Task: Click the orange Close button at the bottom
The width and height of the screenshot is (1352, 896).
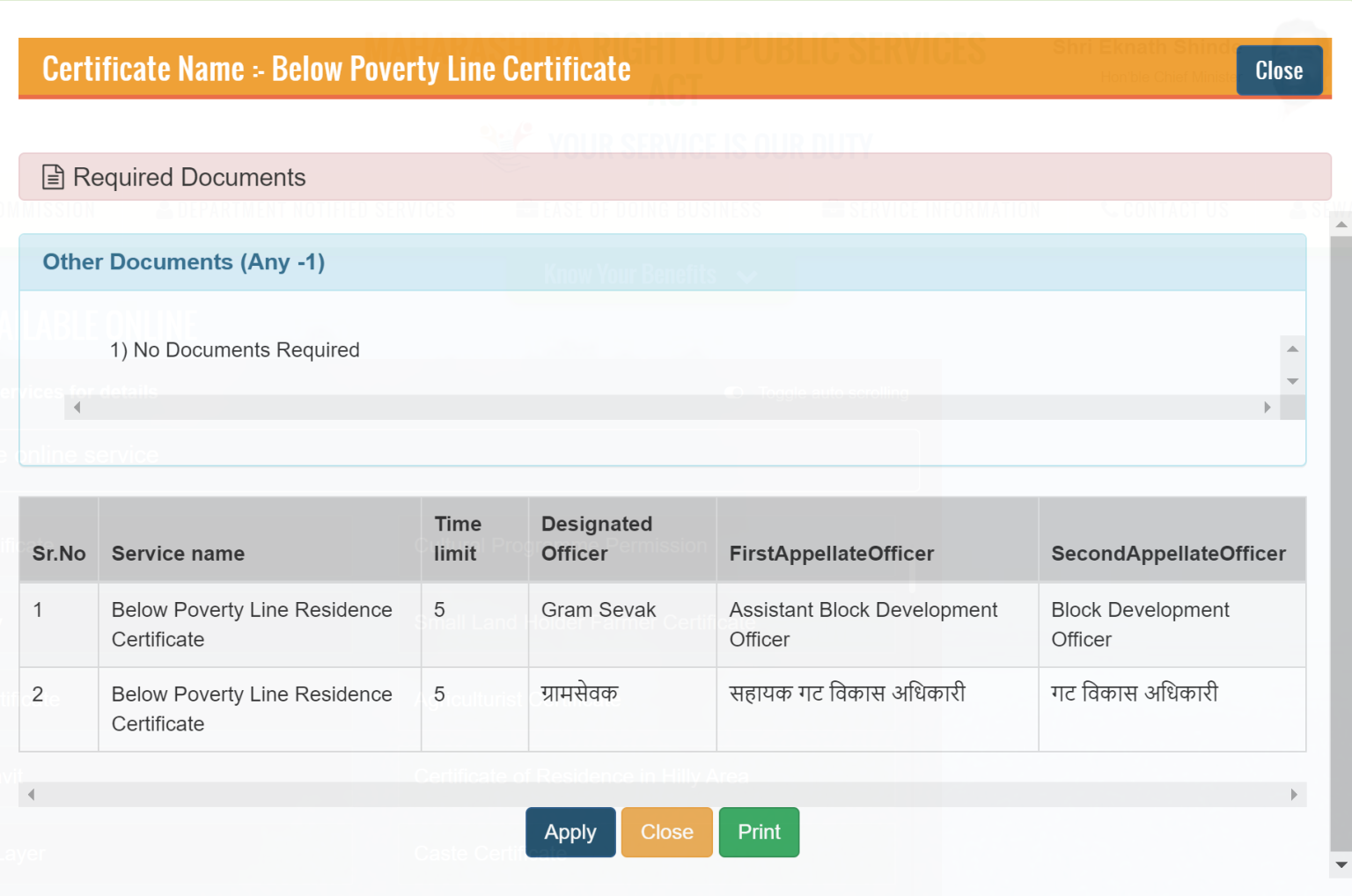Action: (x=666, y=832)
